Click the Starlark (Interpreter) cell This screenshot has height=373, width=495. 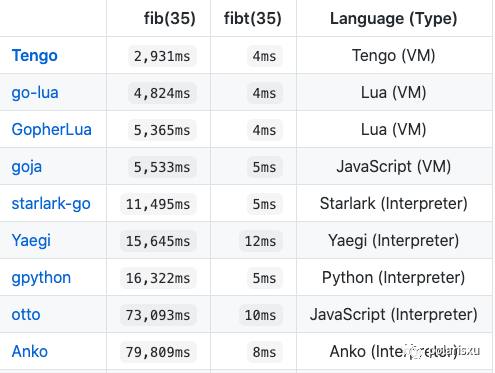(394, 204)
